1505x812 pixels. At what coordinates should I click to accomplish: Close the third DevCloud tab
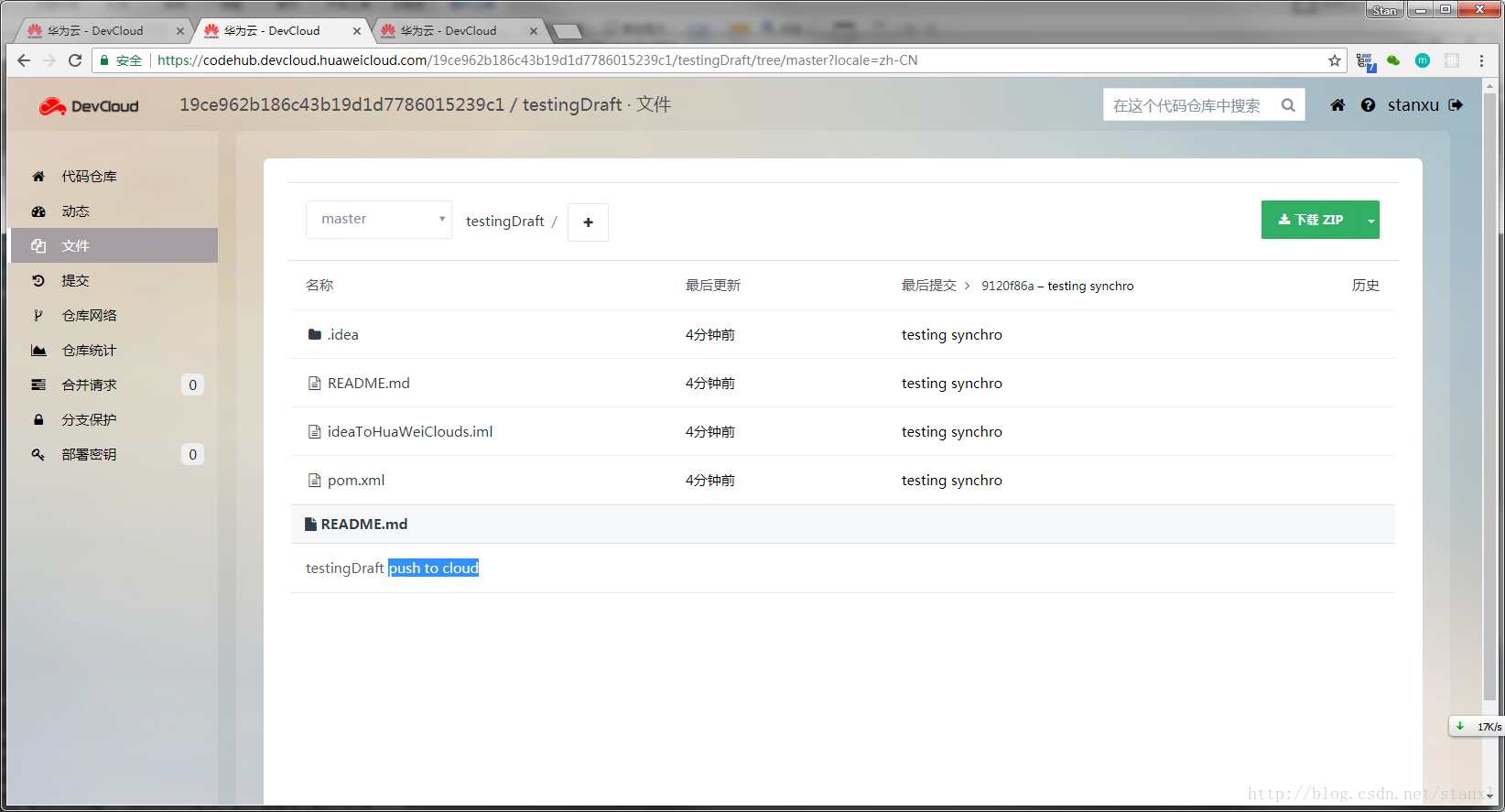point(534,31)
